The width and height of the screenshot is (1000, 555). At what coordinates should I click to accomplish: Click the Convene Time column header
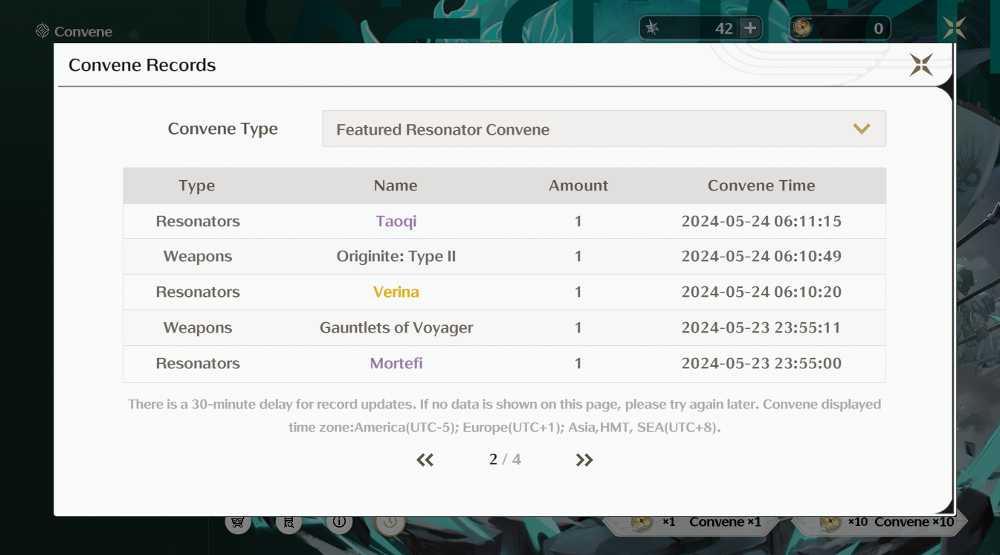pyautogui.click(x=761, y=186)
